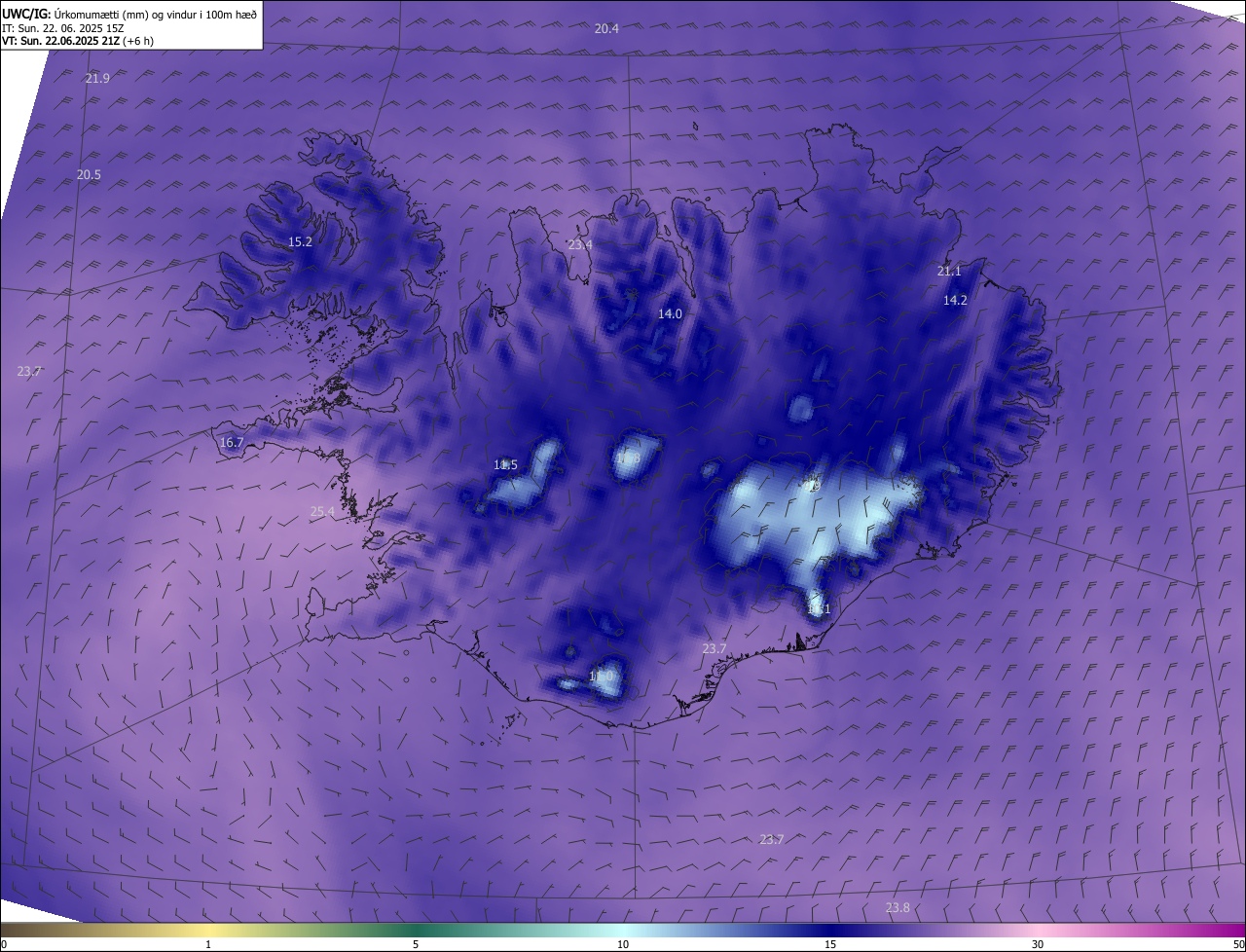
Task: Click the 11.5 value label
Action: [505, 464]
